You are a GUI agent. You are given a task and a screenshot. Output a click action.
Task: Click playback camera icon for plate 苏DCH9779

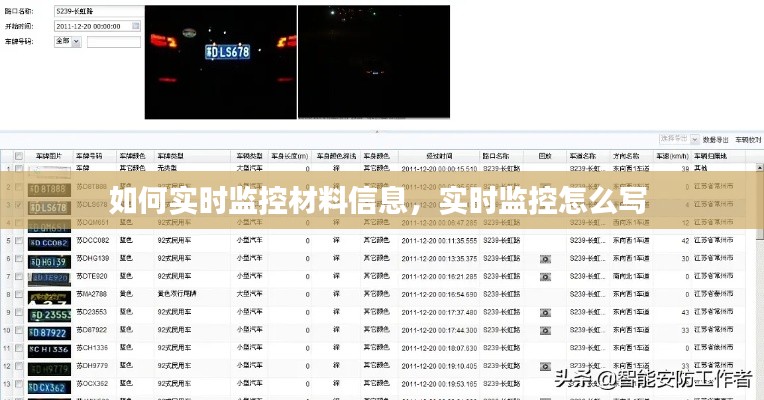click(x=545, y=366)
